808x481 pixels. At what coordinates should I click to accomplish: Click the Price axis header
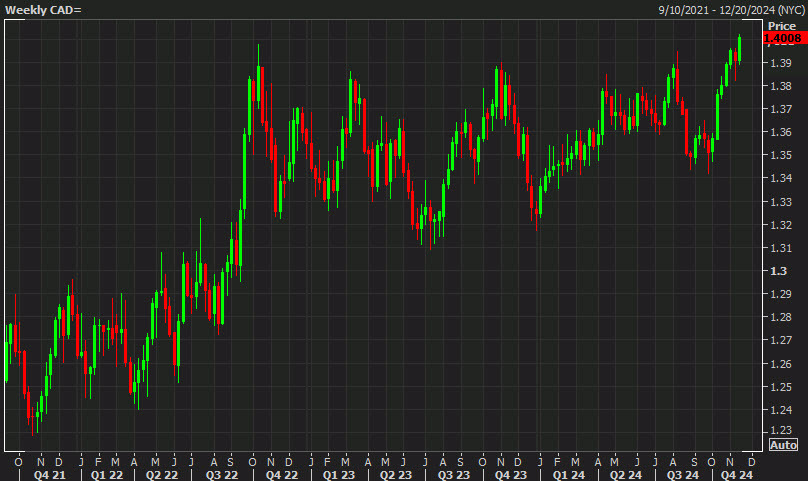tap(782, 26)
